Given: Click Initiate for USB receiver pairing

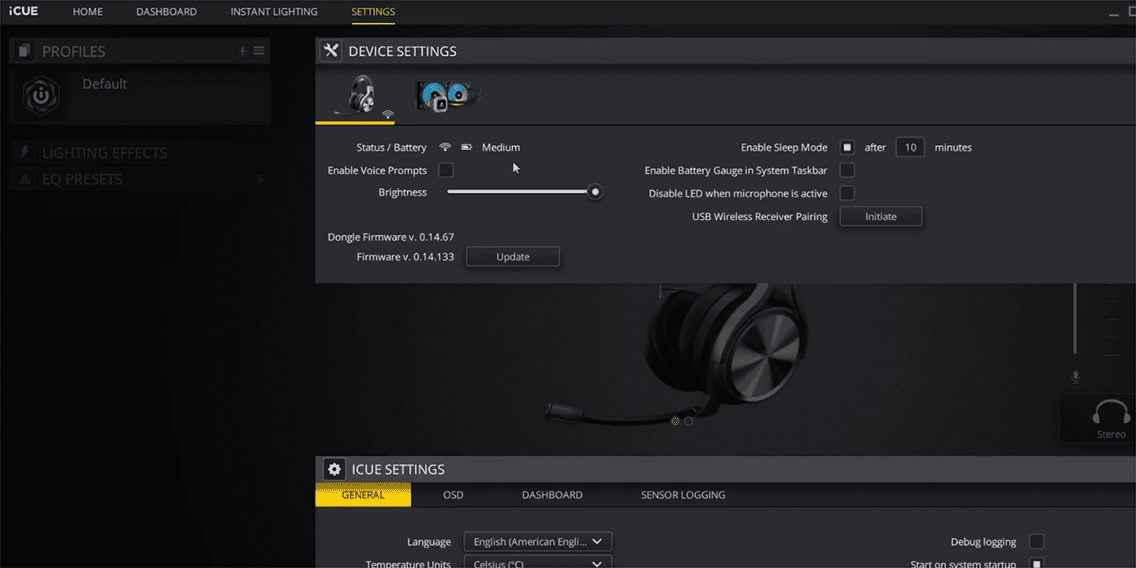Looking at the screenshot, I should click(x=881, y=217).
